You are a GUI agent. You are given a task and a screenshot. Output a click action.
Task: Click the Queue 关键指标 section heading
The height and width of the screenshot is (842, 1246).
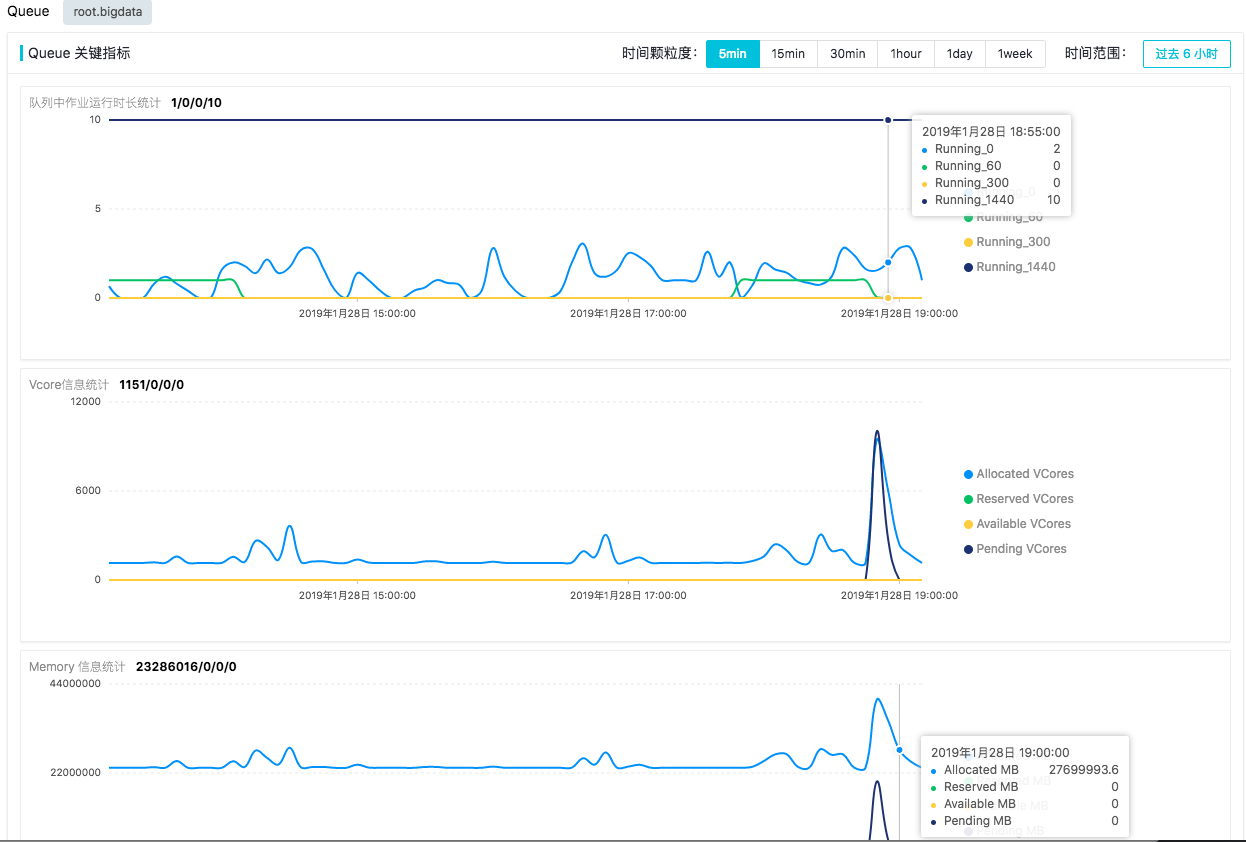(x=79, y=53)
